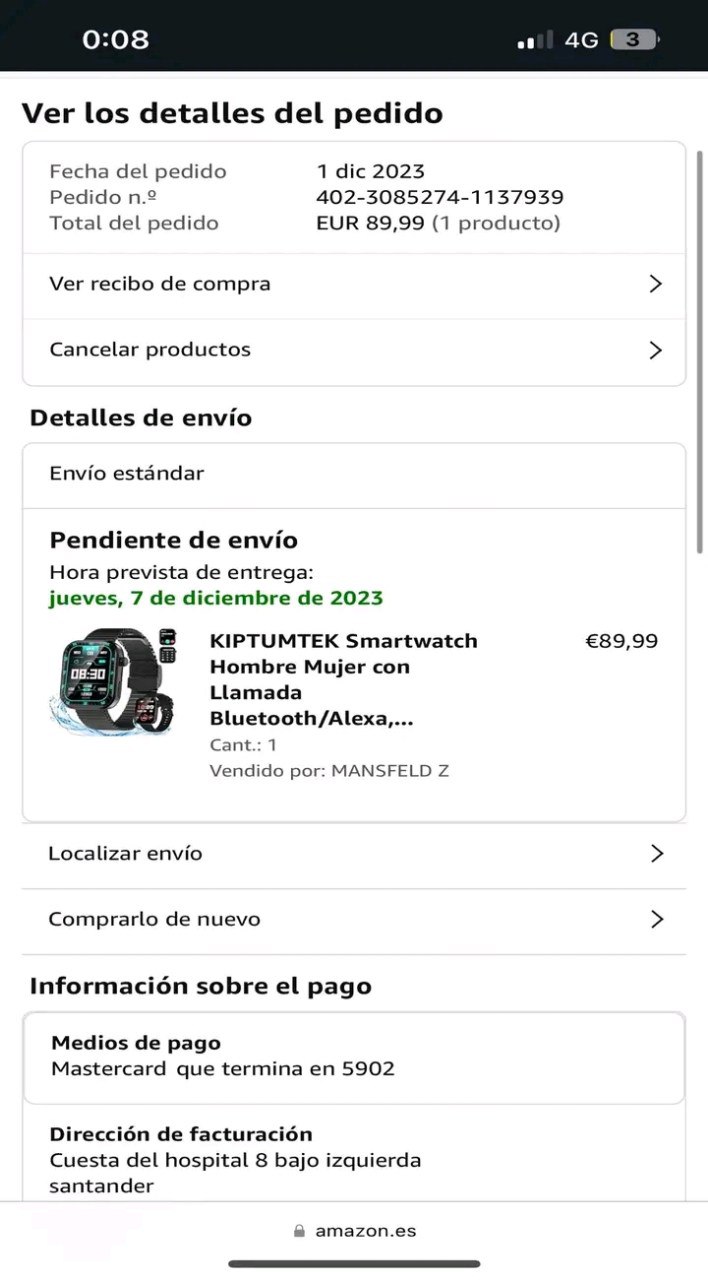Open Localizar envío option

[354, 853]
